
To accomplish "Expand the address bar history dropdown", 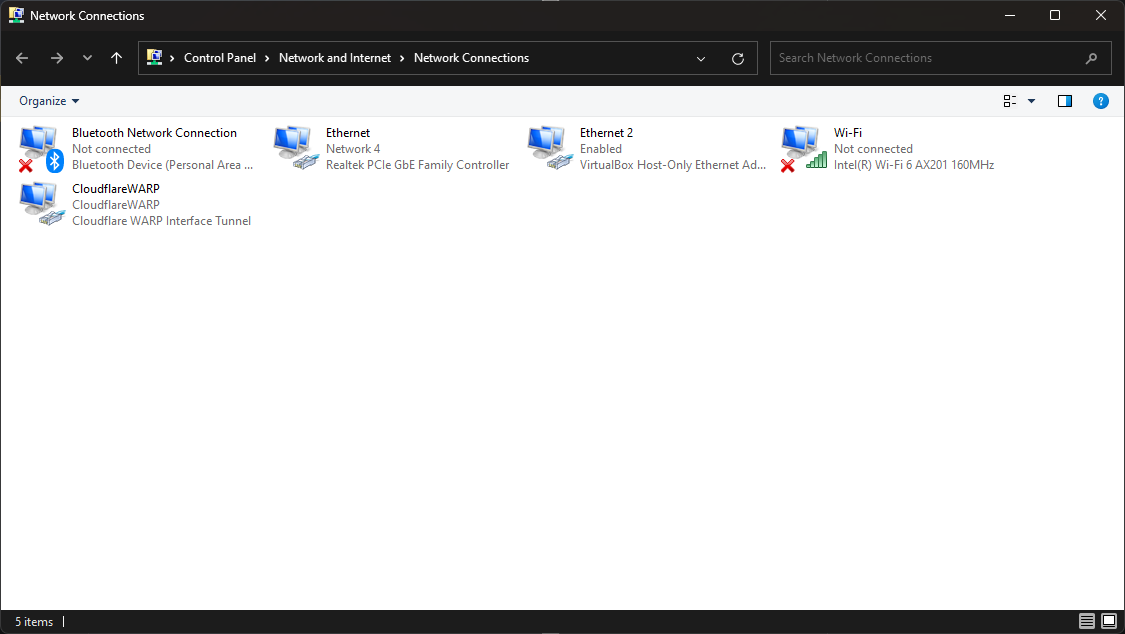I will point(701,58).
